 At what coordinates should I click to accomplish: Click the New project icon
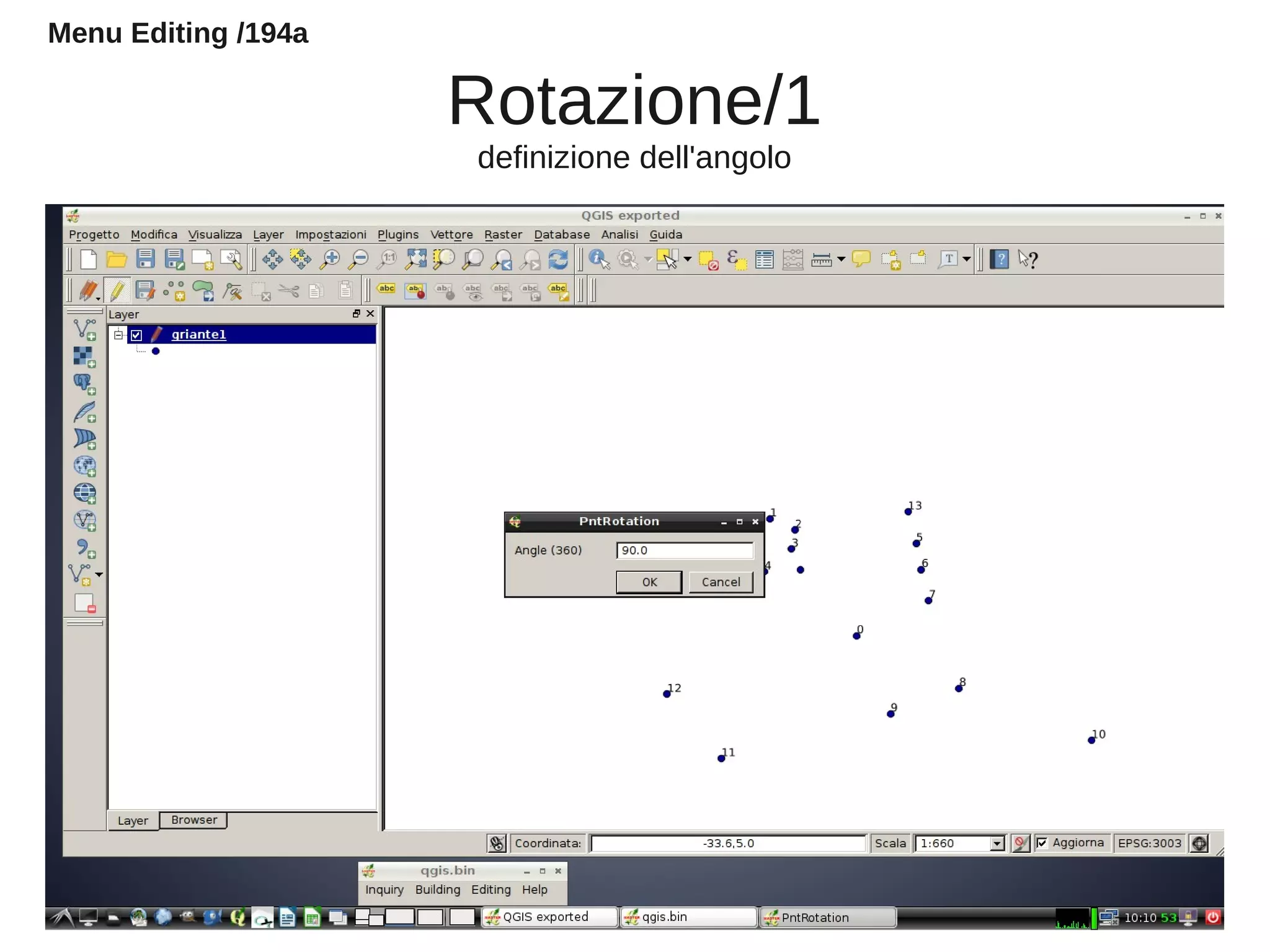tap(88, 259)
